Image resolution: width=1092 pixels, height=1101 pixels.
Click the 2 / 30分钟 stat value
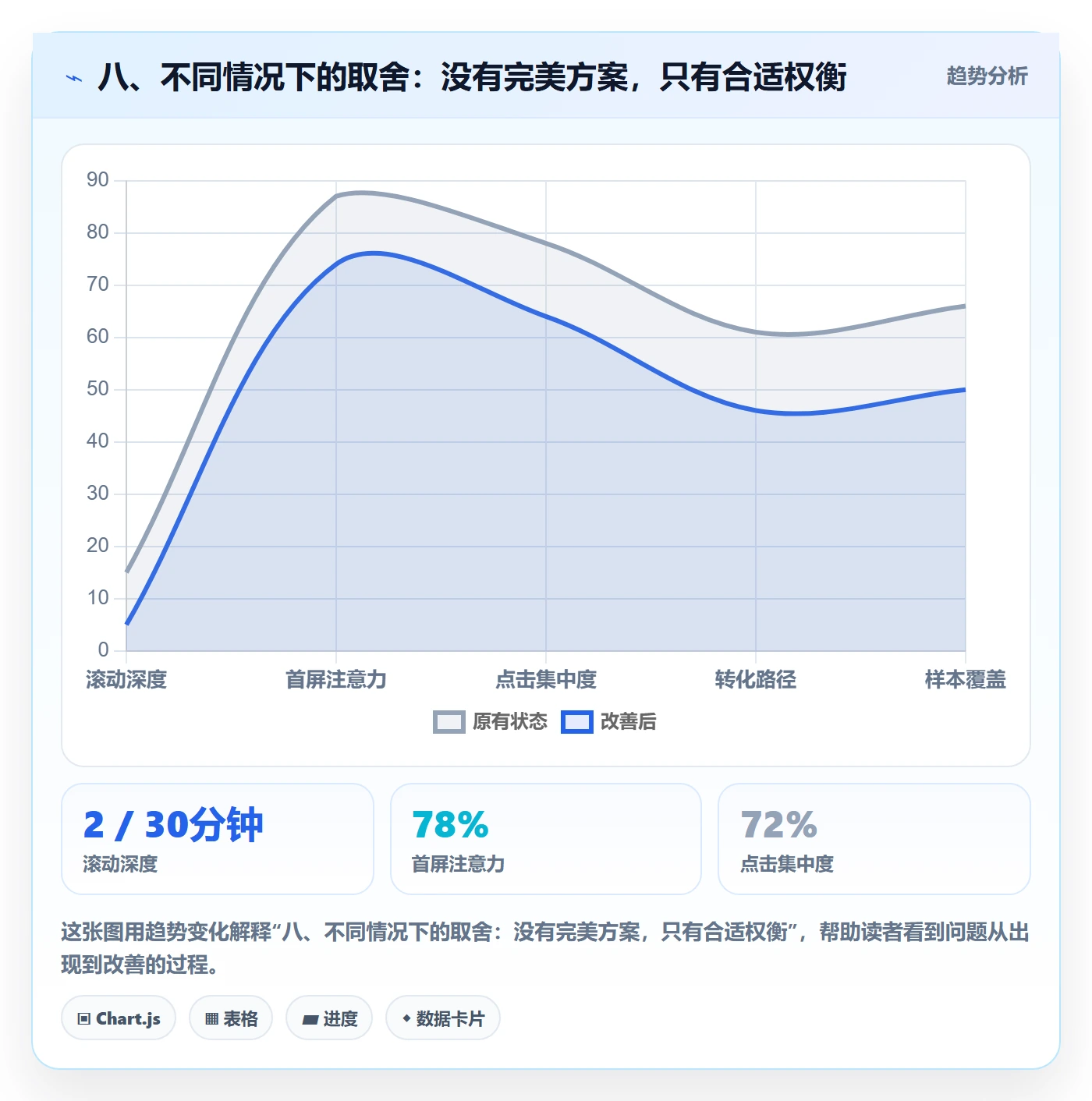point(173,825)
